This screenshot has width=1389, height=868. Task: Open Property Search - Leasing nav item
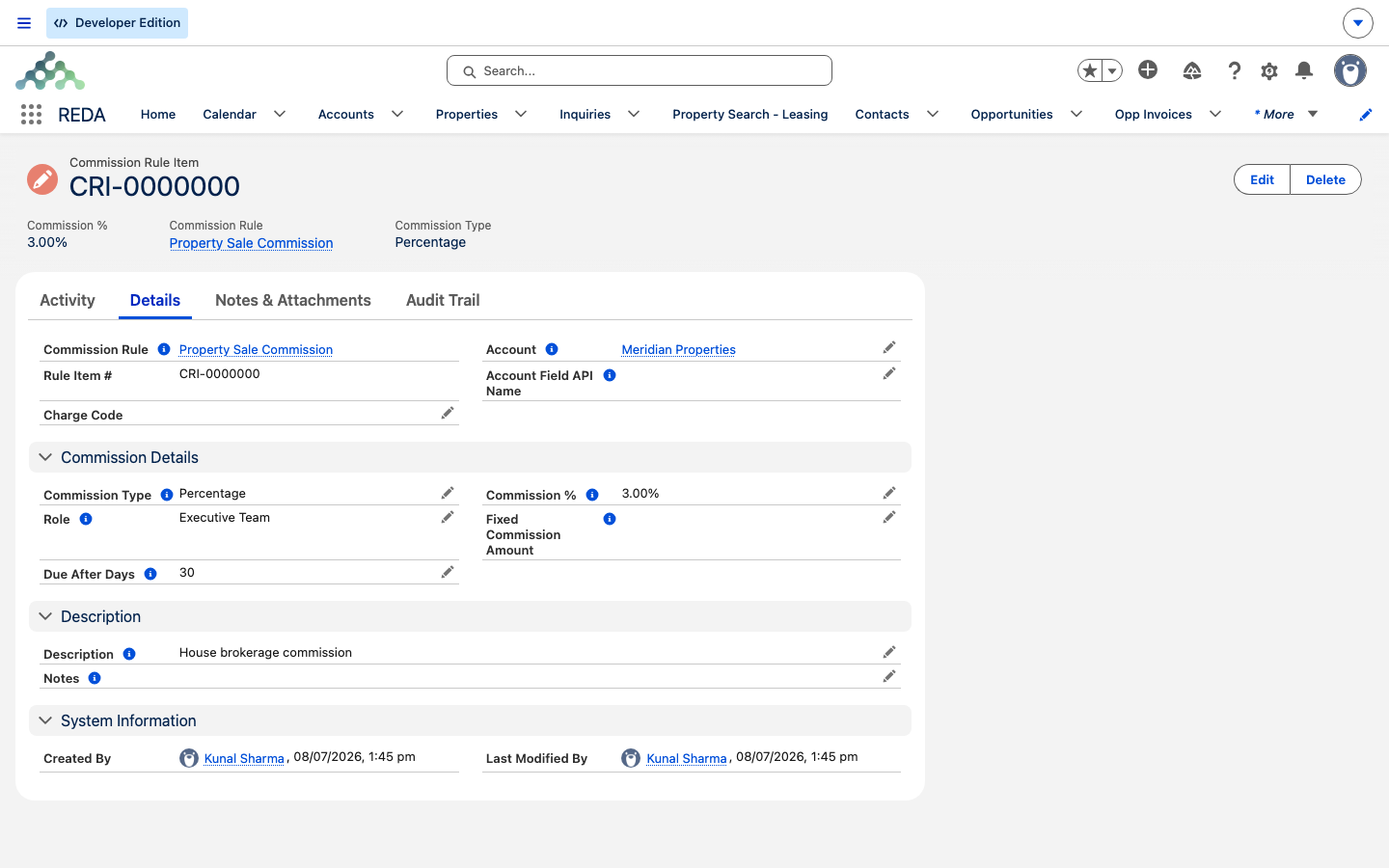[750, 114]
